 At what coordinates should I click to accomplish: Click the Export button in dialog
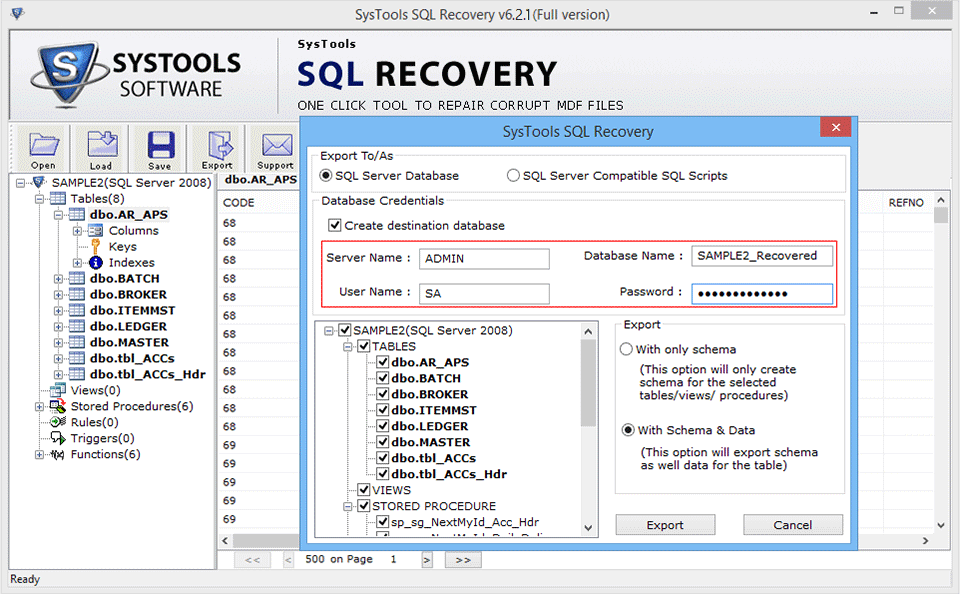(665, 525)
